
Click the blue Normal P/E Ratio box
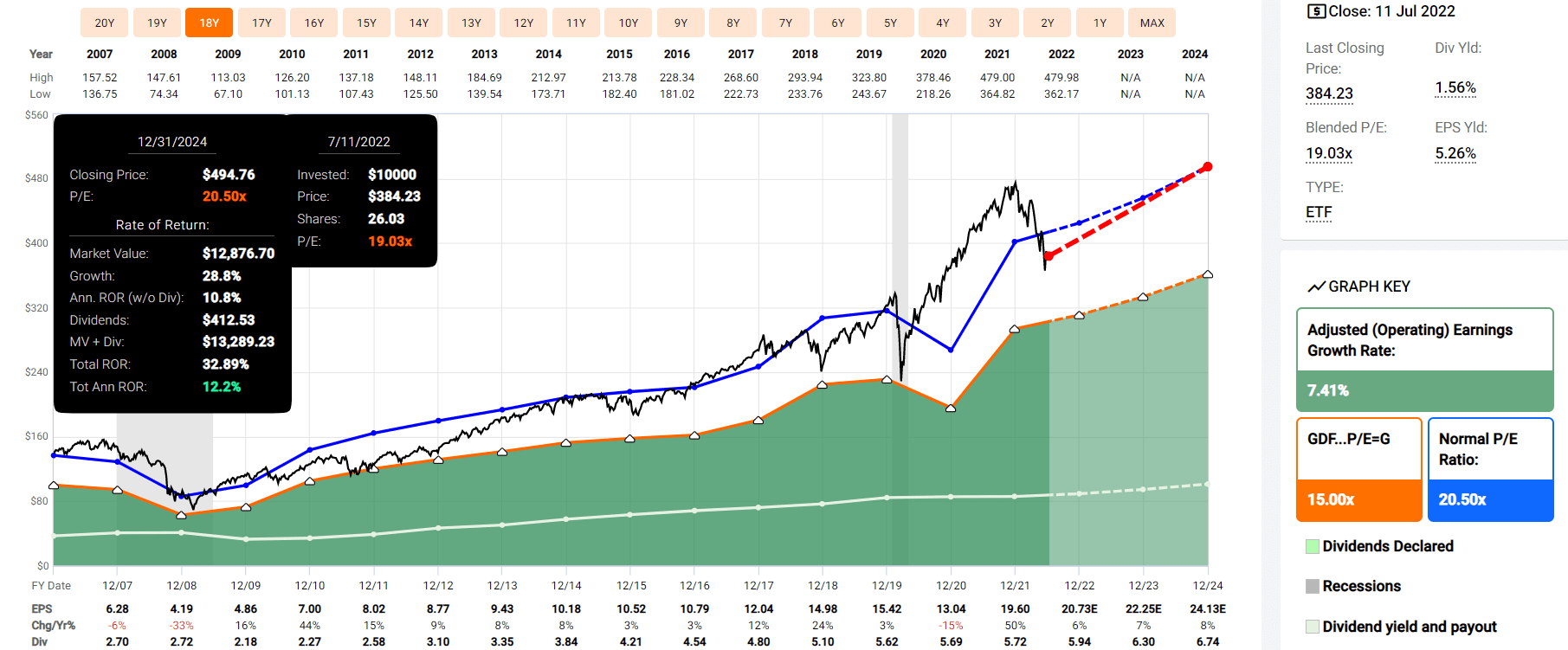(x=1491, y=469)
